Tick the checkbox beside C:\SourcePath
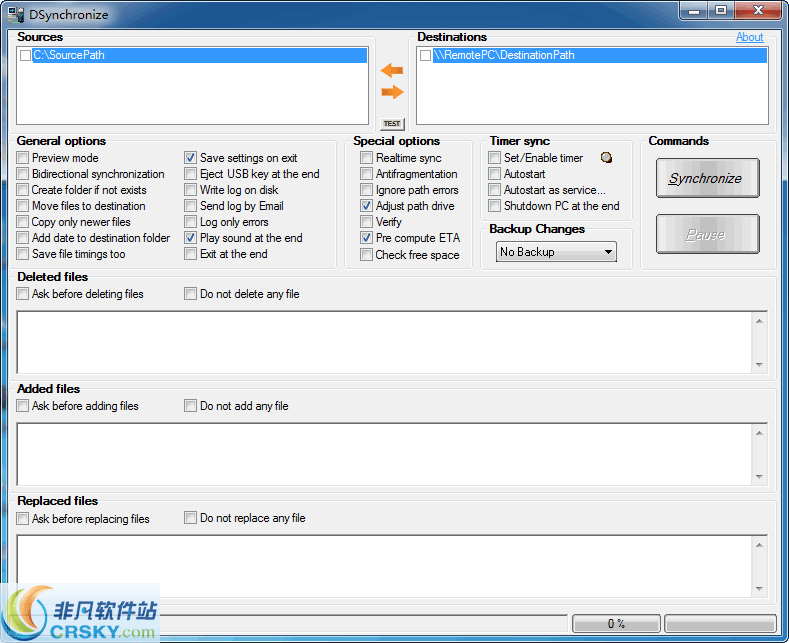The width and height of the screenshot is (789, 643). (25, 55)
